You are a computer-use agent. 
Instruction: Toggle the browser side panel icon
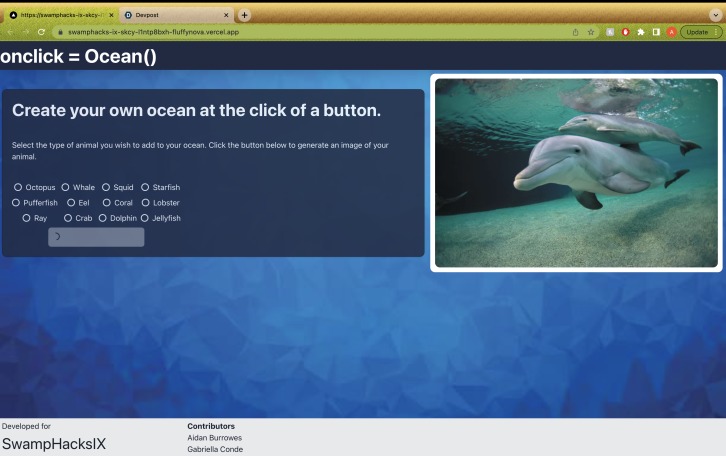pos(656,32)
